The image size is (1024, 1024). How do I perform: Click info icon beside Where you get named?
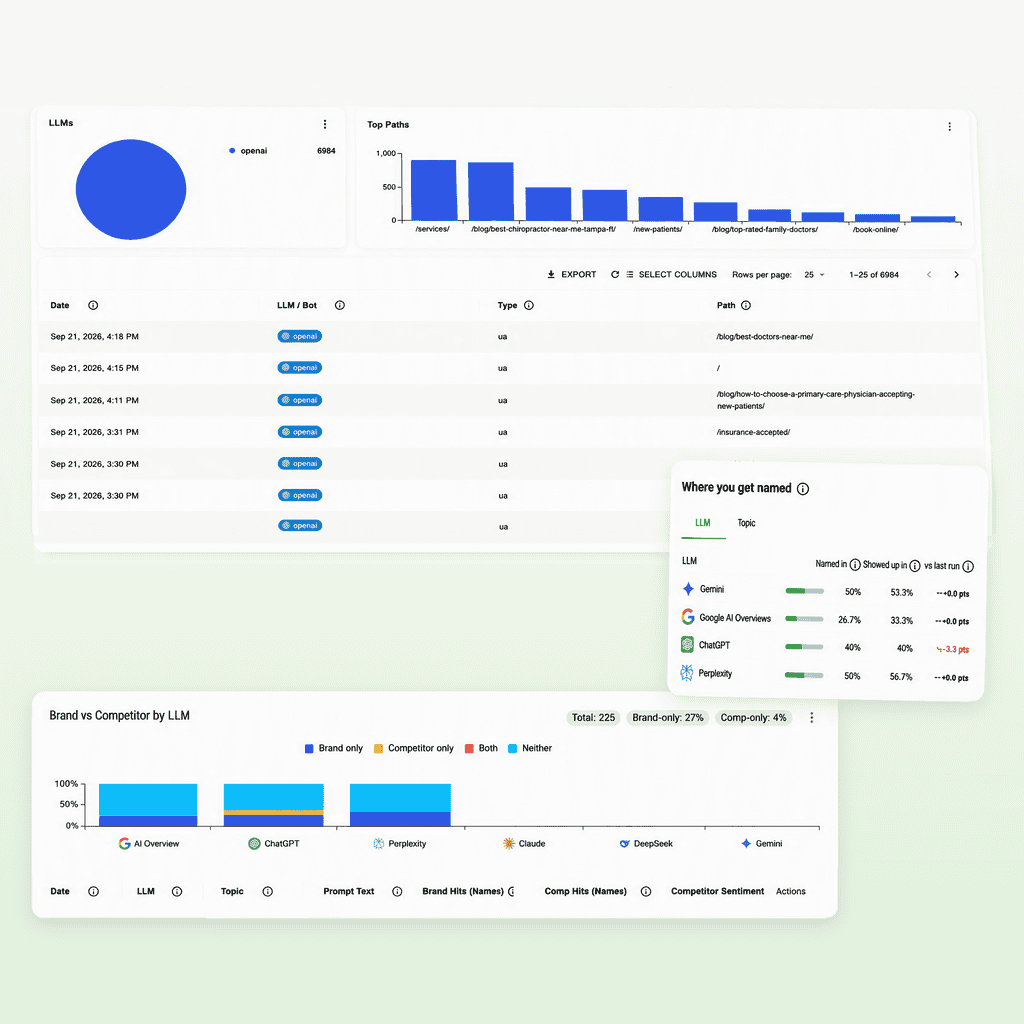[x=803, y=488]
